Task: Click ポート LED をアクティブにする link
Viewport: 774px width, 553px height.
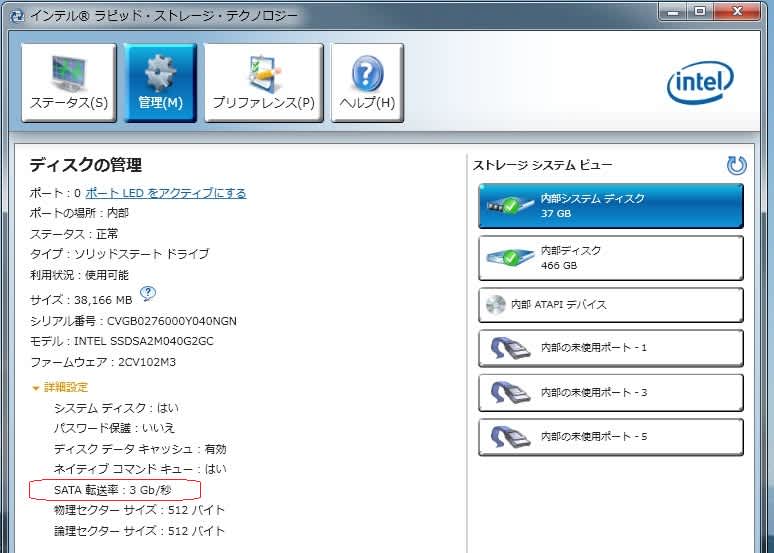Action: tap(166, 193)
